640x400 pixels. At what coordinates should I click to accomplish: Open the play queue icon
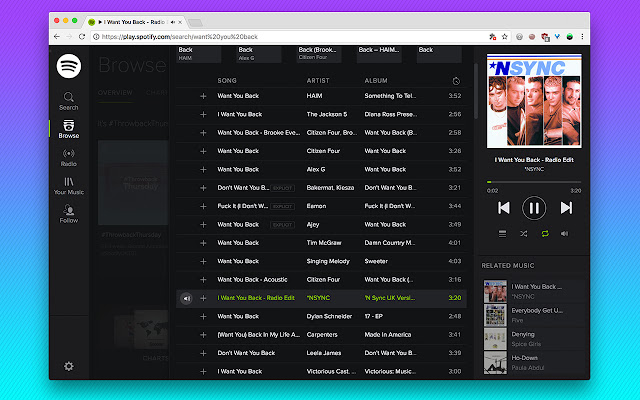[502, 233]
